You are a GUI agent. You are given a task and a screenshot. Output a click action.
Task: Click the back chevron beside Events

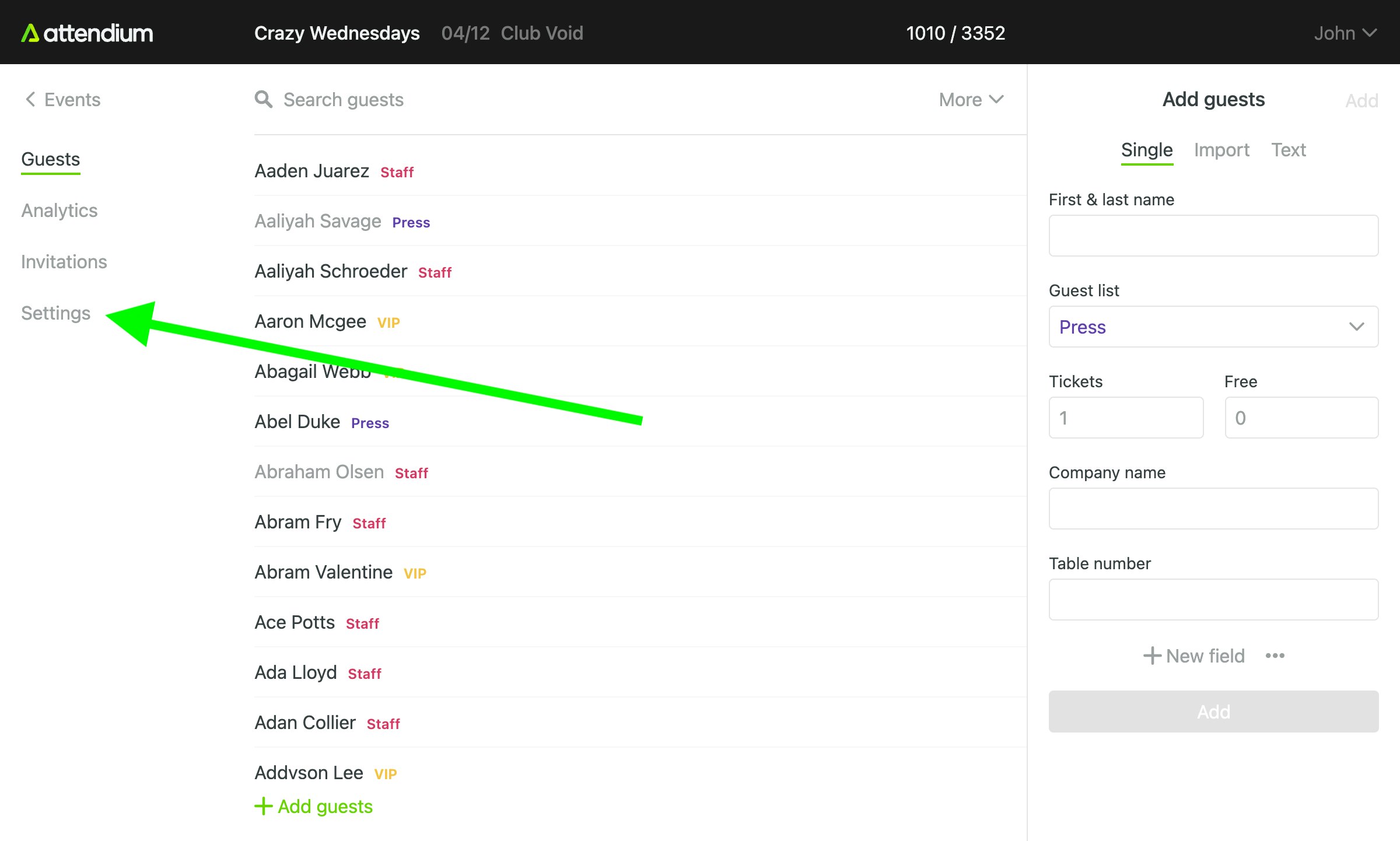pyautogui.click(x=30, y=99)
